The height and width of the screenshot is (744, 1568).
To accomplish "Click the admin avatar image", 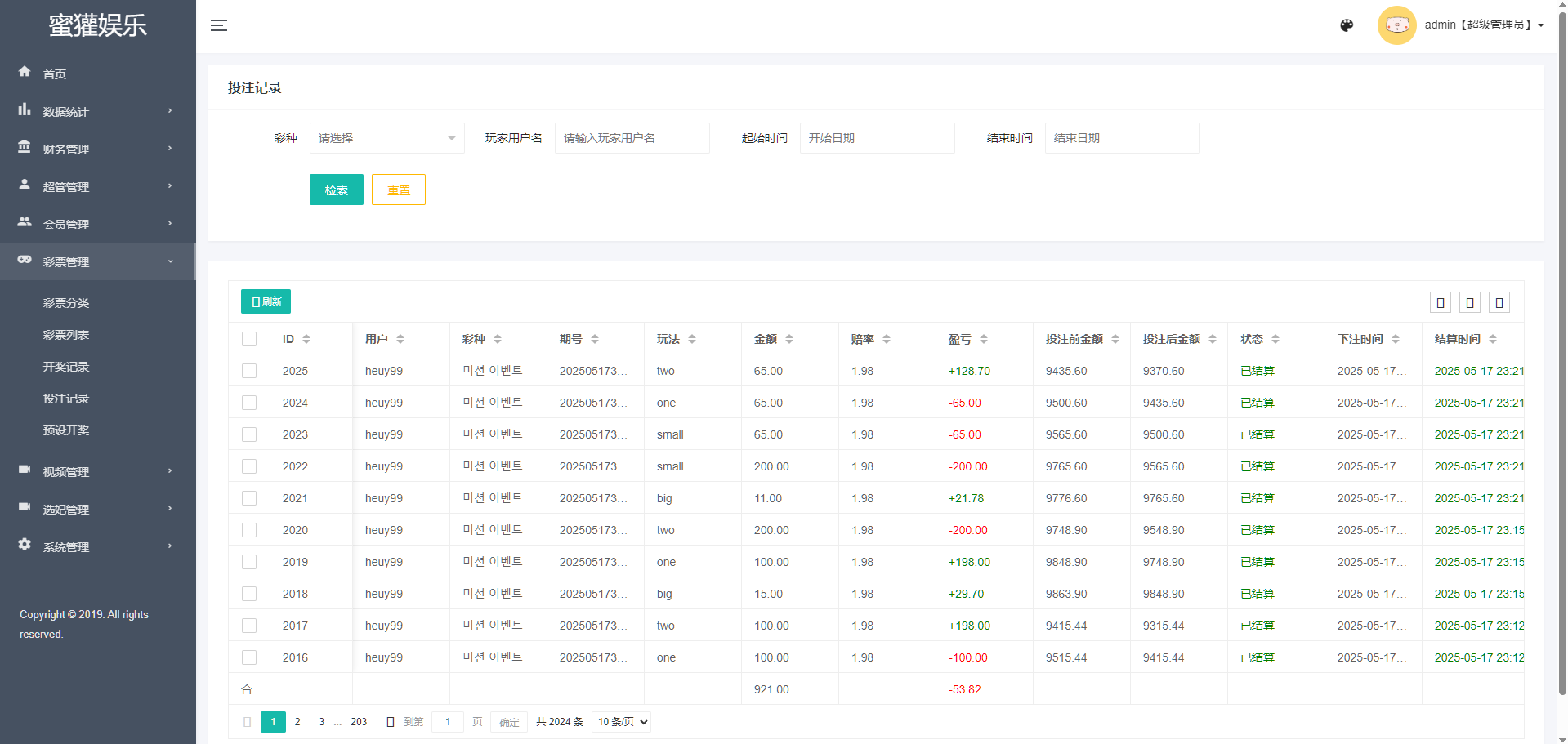I will click(x=1396, y=25).
